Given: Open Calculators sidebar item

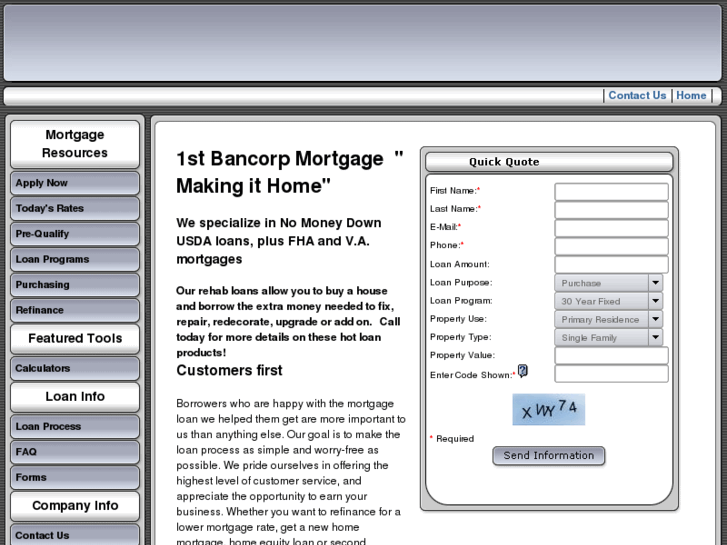Looking at the screenshot, I should [x=75, y=369].
